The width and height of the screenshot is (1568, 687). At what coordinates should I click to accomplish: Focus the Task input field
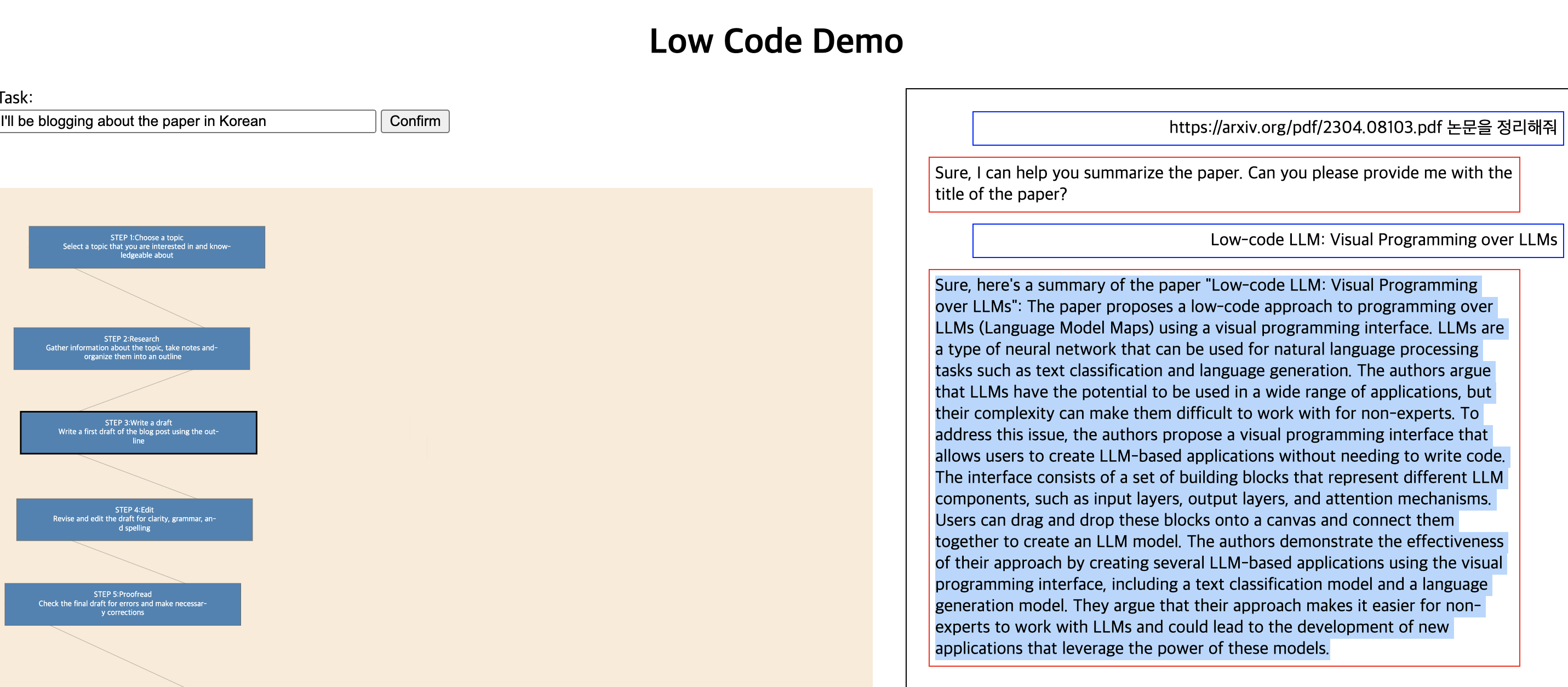coord(187,121)
